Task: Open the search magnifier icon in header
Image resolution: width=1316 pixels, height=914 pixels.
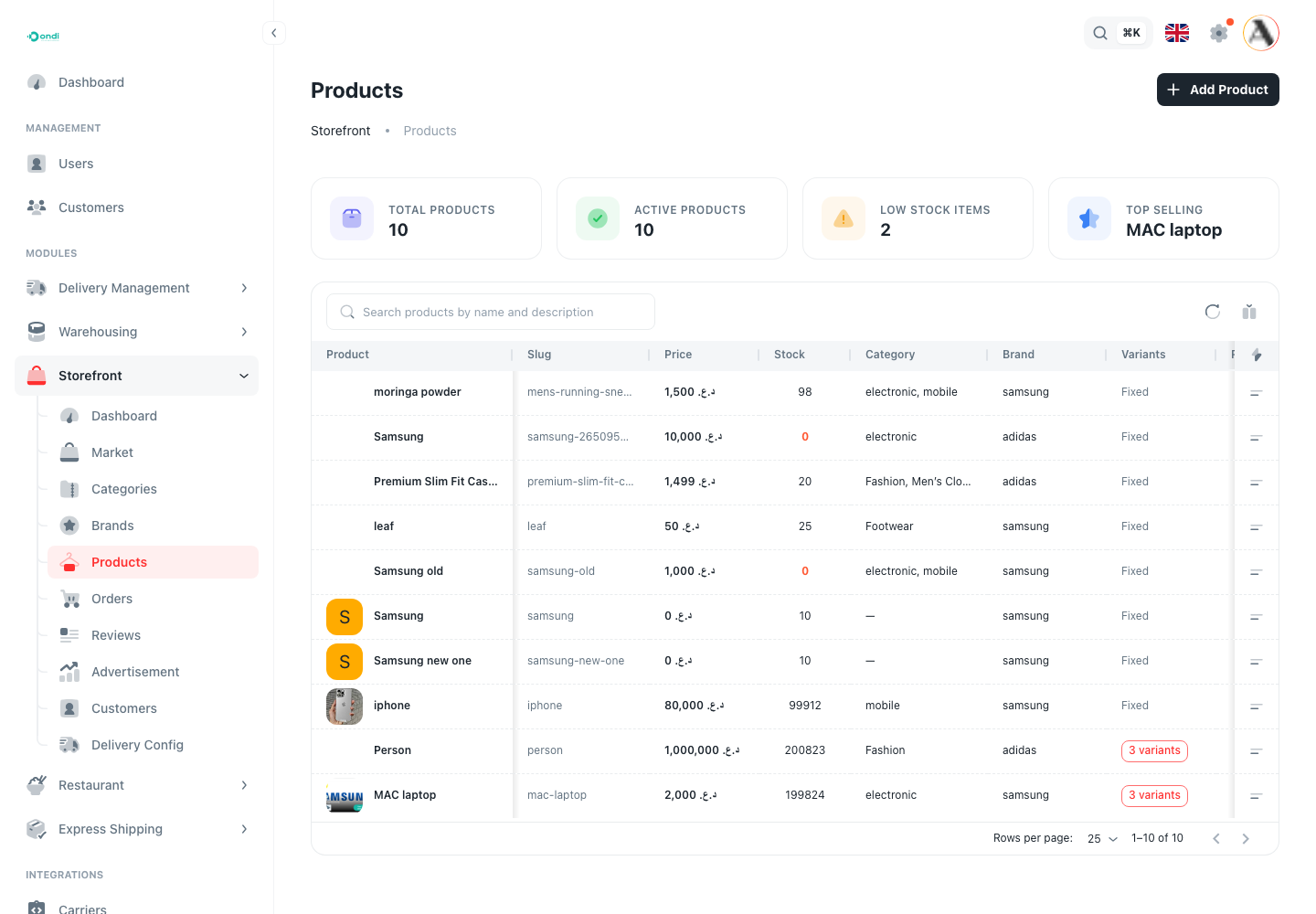Action: [x=1100, y=33]
